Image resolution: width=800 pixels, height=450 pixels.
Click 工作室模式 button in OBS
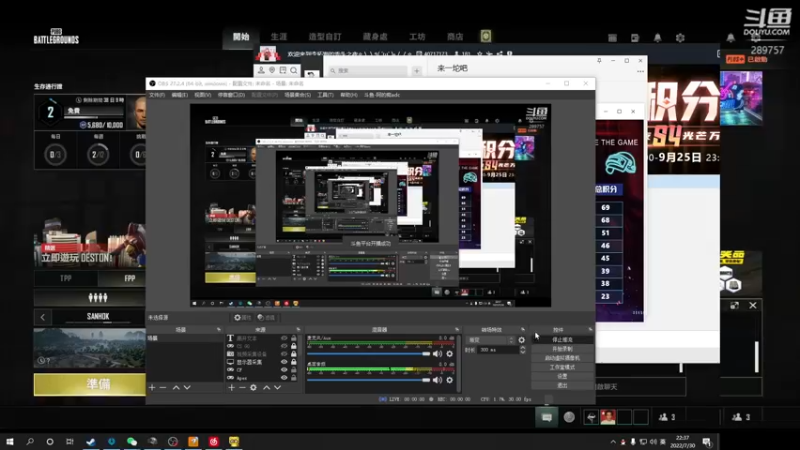tap(562, 367)
